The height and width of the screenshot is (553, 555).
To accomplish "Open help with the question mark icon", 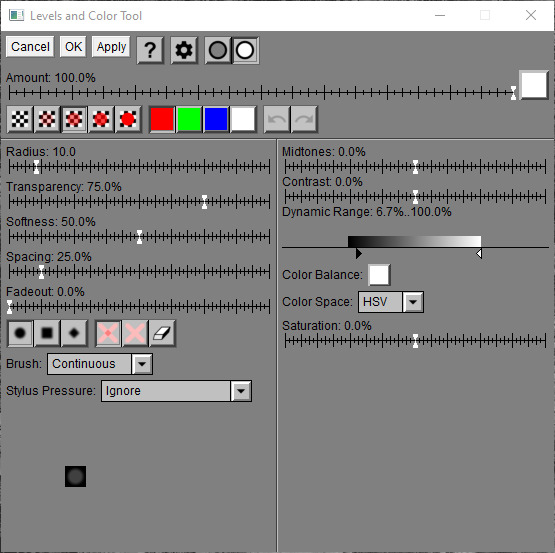I will [150, 50].
